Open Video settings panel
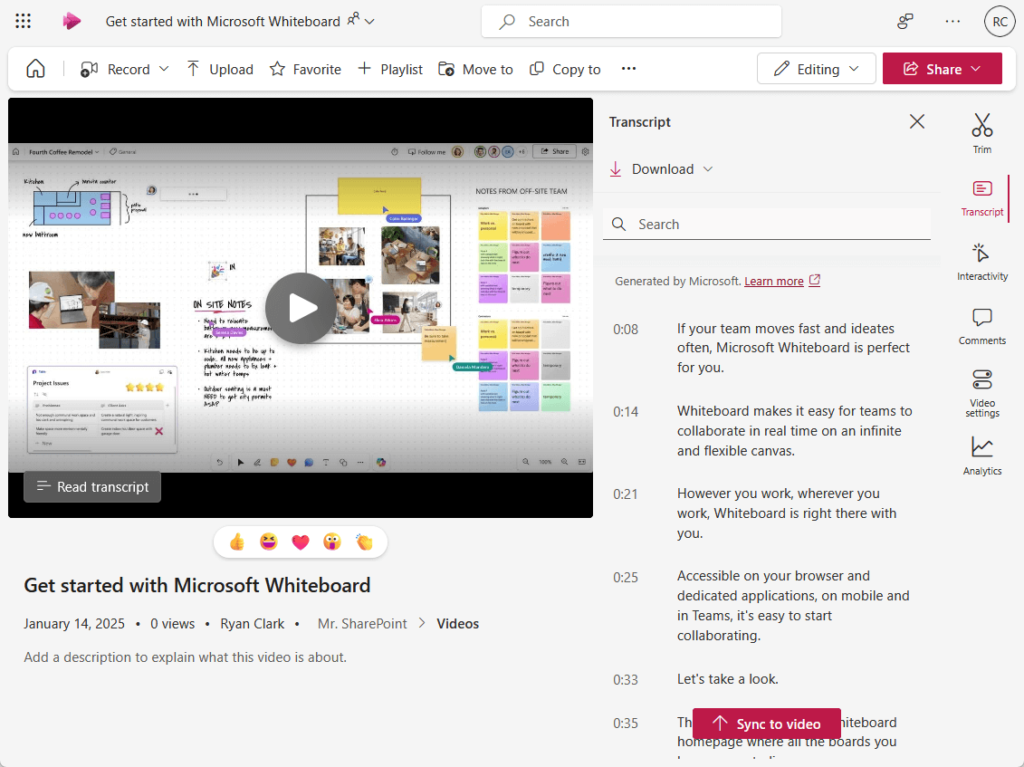1024x767 pixels. pyautogui.click(x=982, y=393)
